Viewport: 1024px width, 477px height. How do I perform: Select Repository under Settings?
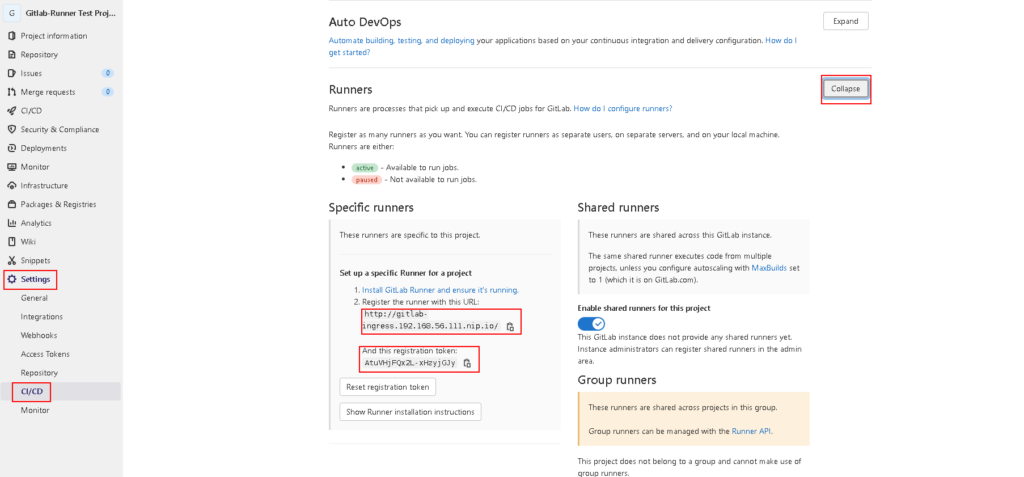click(39, 373)
